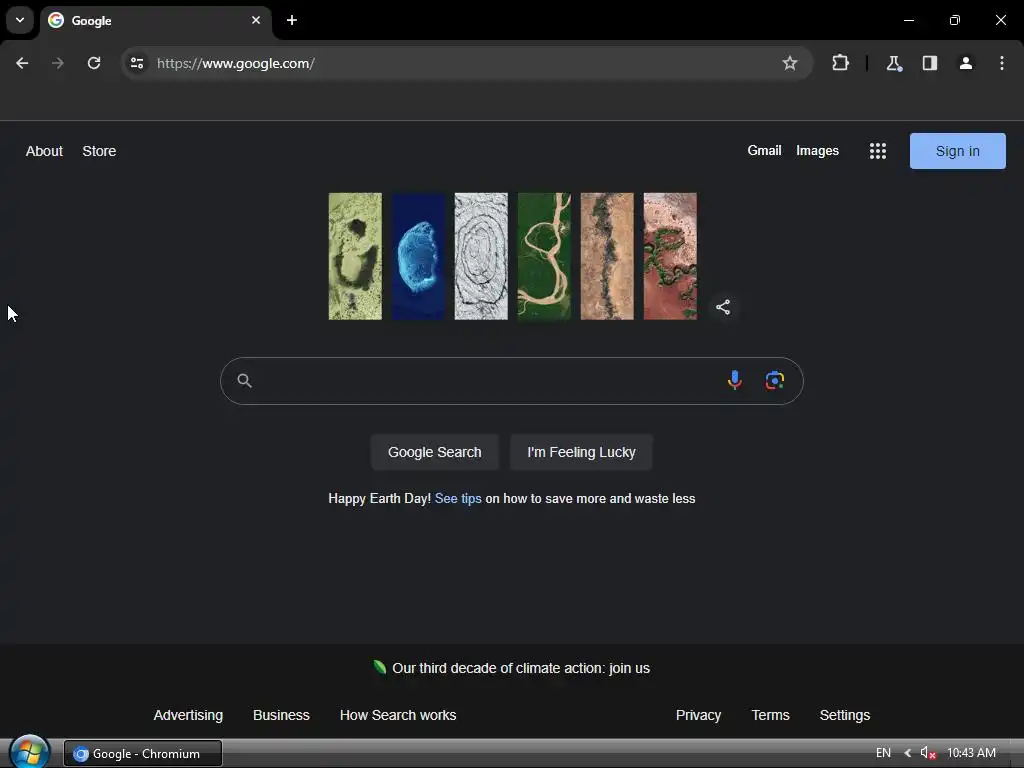Go back with the browser back arrow
This screenshot has height=768, width=1024.
22,63
